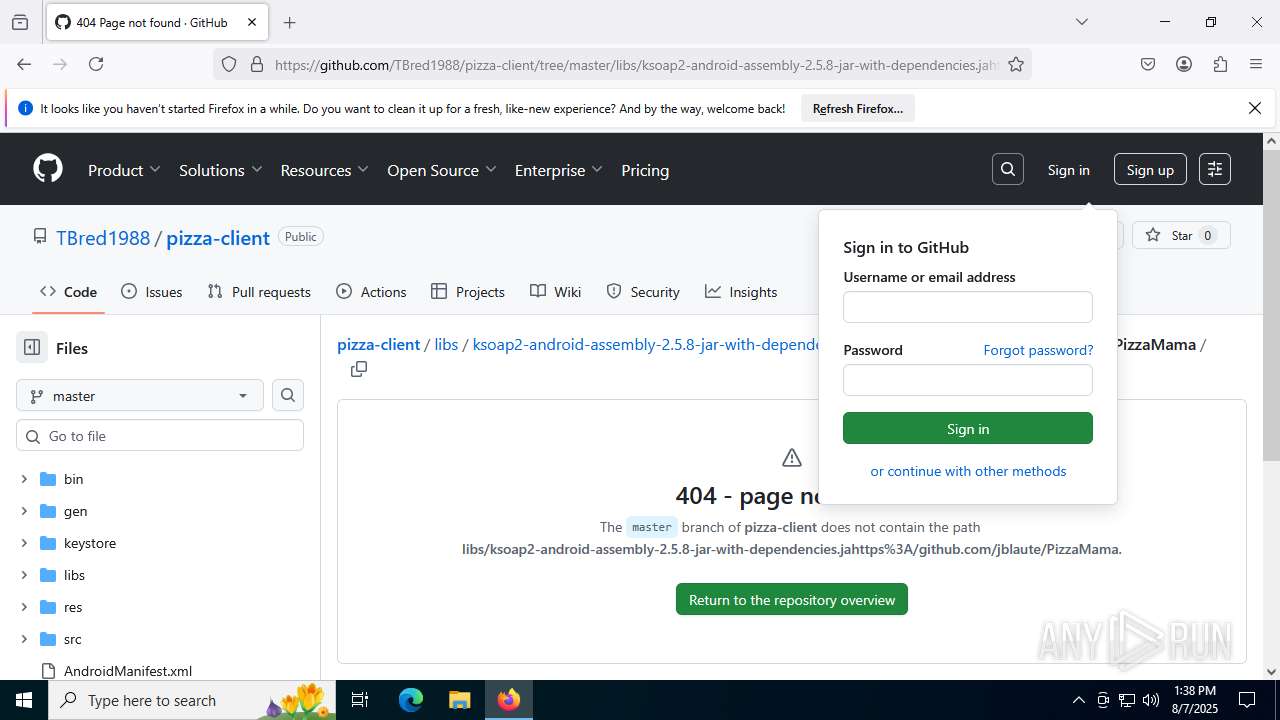Screen dimensions: 1280x720
Task: Expand the libs folder chevron
Action: pyautogui.click(x=24, y=575)
